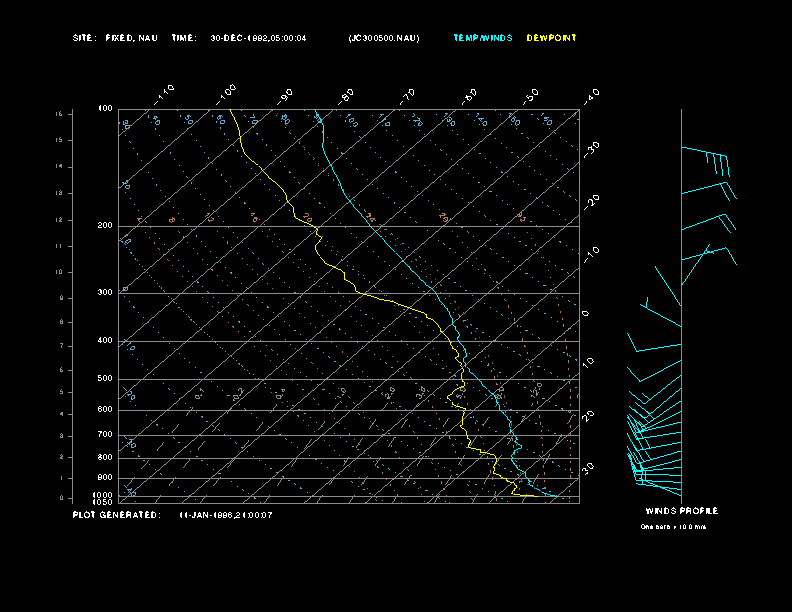The image size is (792, 612).
Task: Click the '16' height tick on left axis
Action: (59, 114)
